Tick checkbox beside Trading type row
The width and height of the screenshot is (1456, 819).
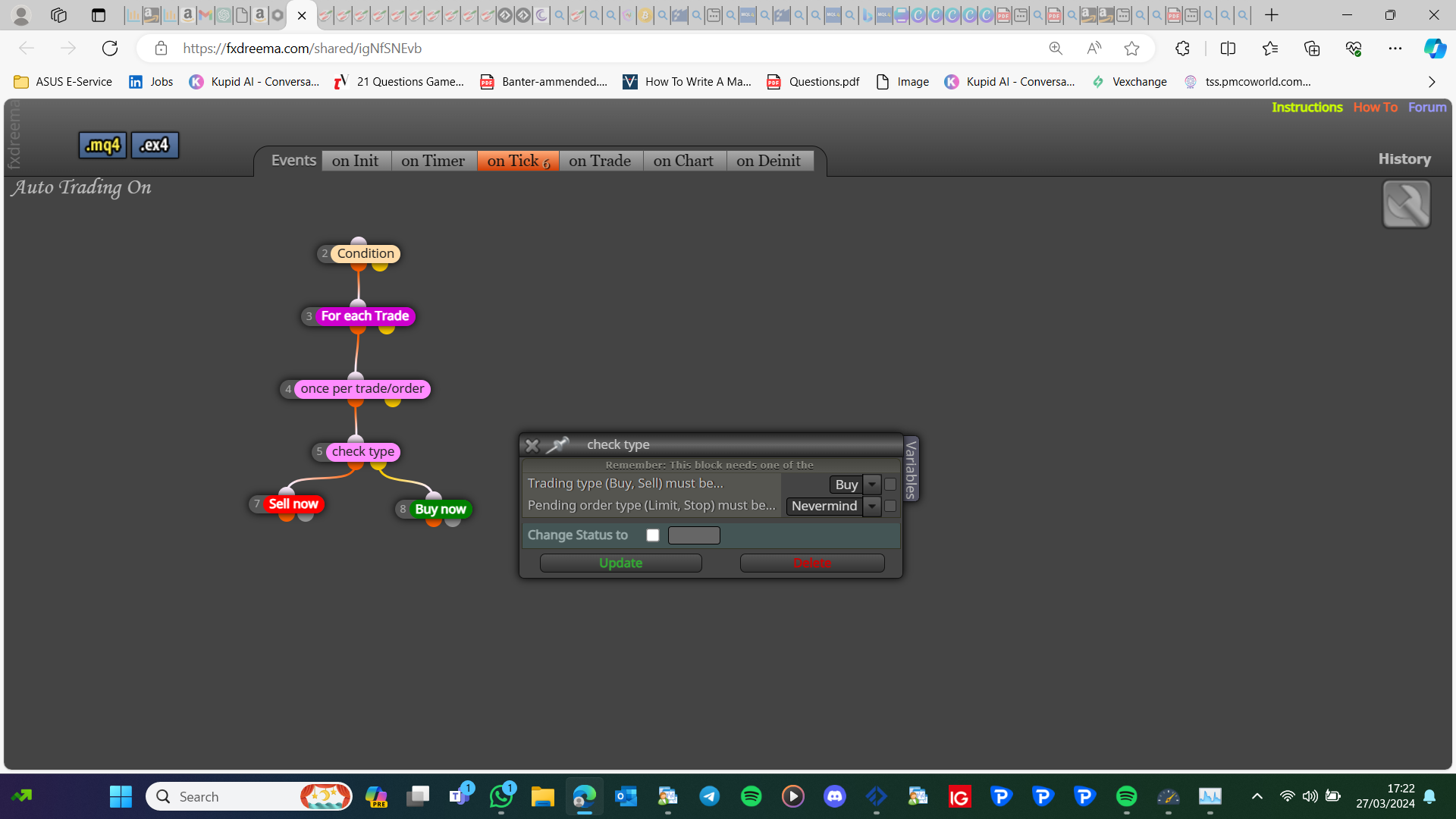click(890, 484)
